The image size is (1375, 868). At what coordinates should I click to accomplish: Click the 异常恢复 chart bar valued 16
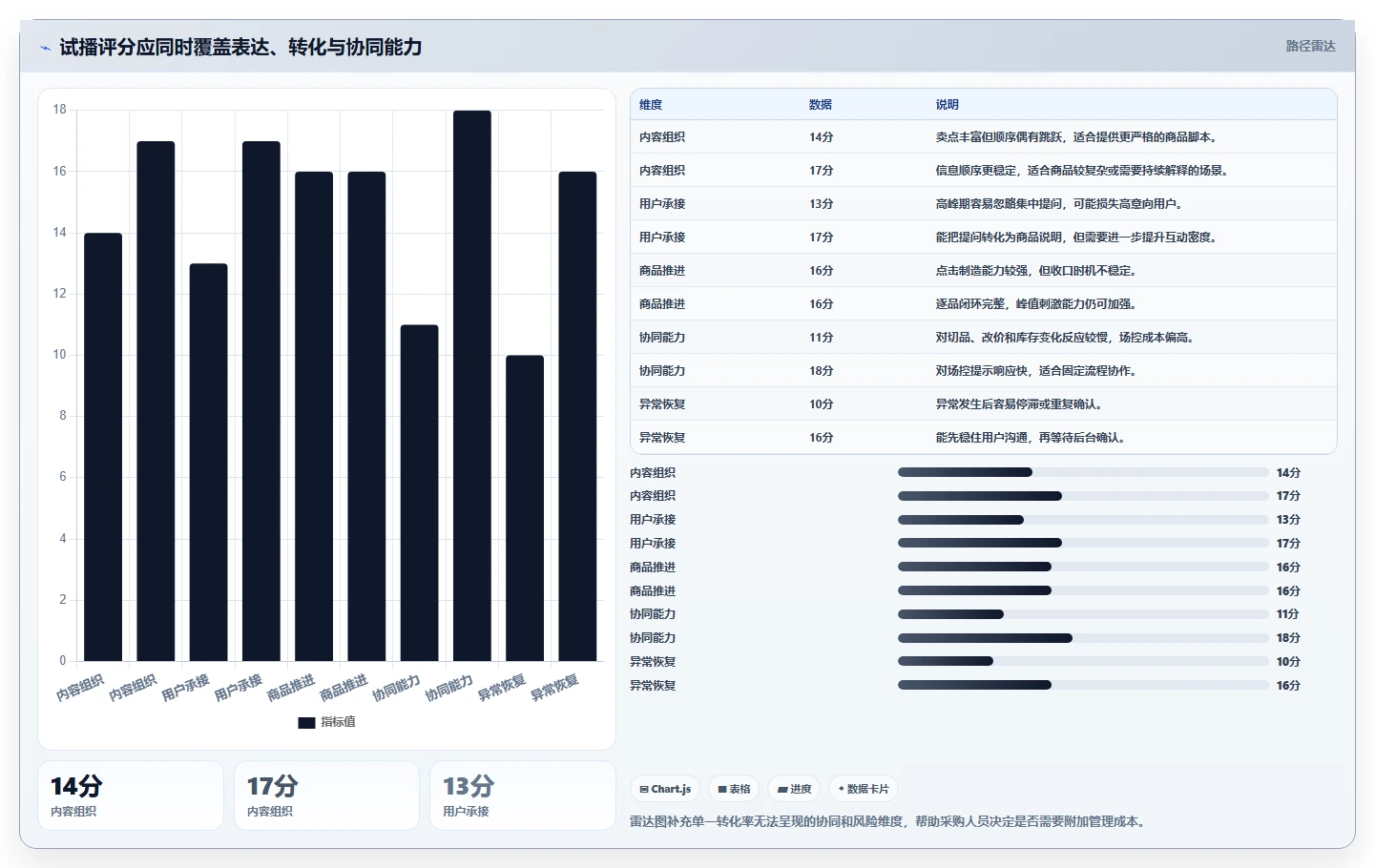click(577, 417)
